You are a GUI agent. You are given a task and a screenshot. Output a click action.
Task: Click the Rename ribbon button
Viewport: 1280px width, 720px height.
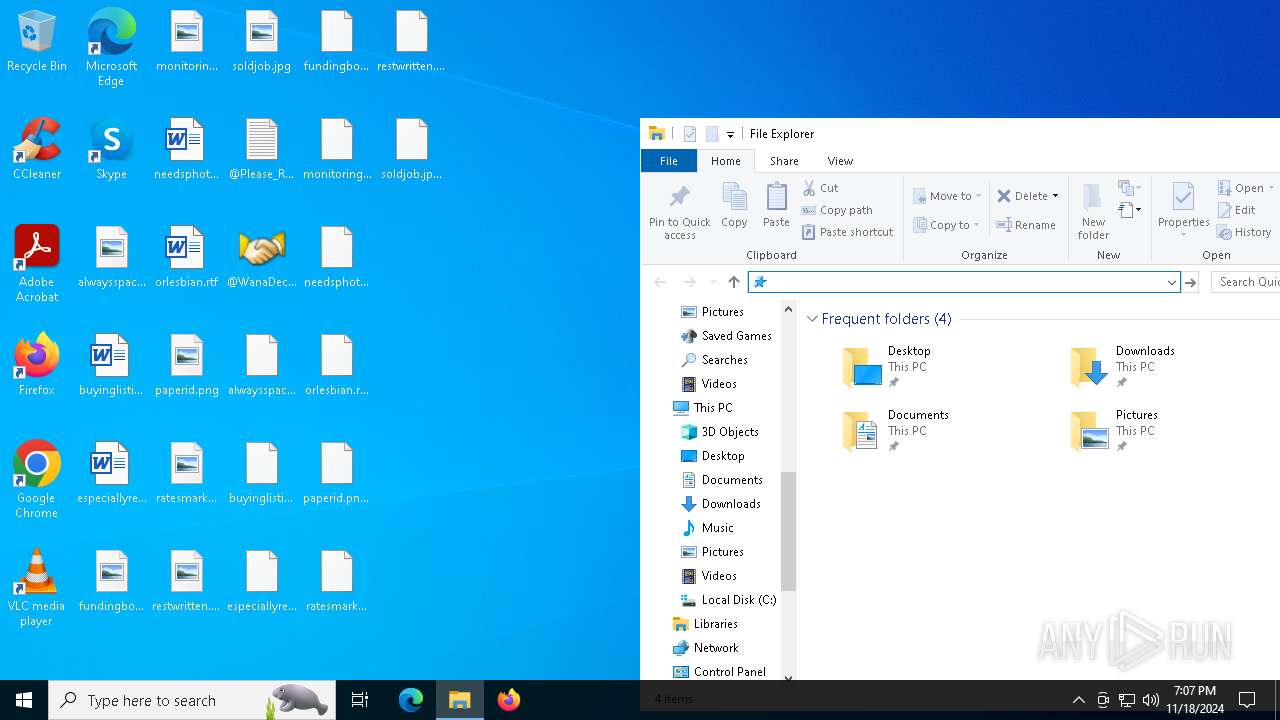click(1026, 225)
